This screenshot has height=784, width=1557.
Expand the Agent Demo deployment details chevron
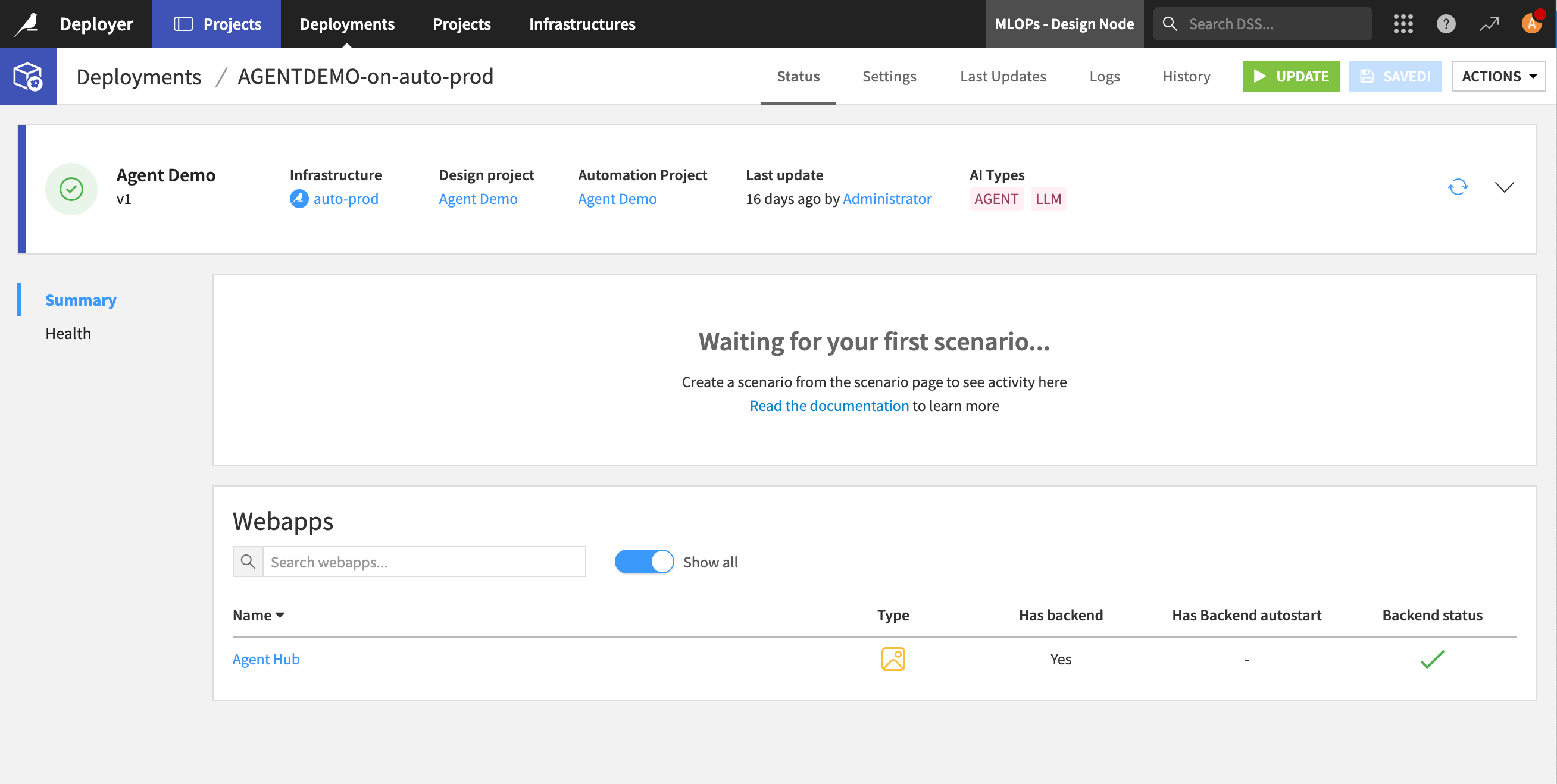(1505, 187)
